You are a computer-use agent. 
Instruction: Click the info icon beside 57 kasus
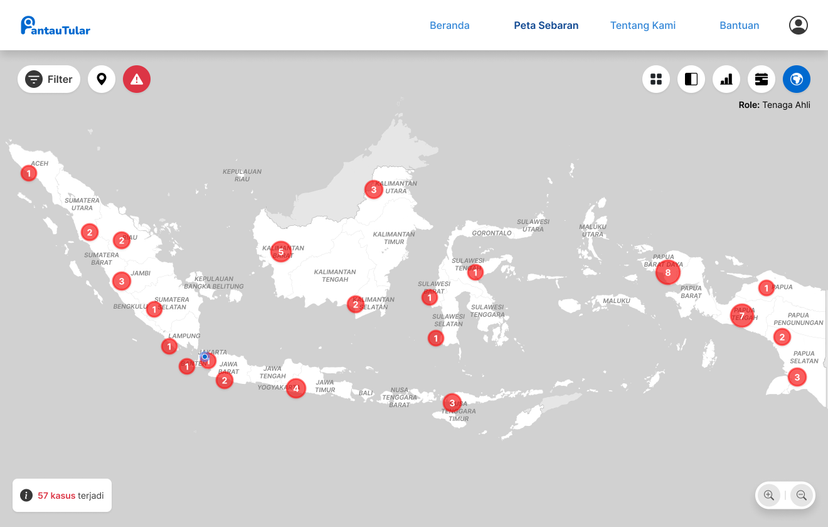click(27, 496)
